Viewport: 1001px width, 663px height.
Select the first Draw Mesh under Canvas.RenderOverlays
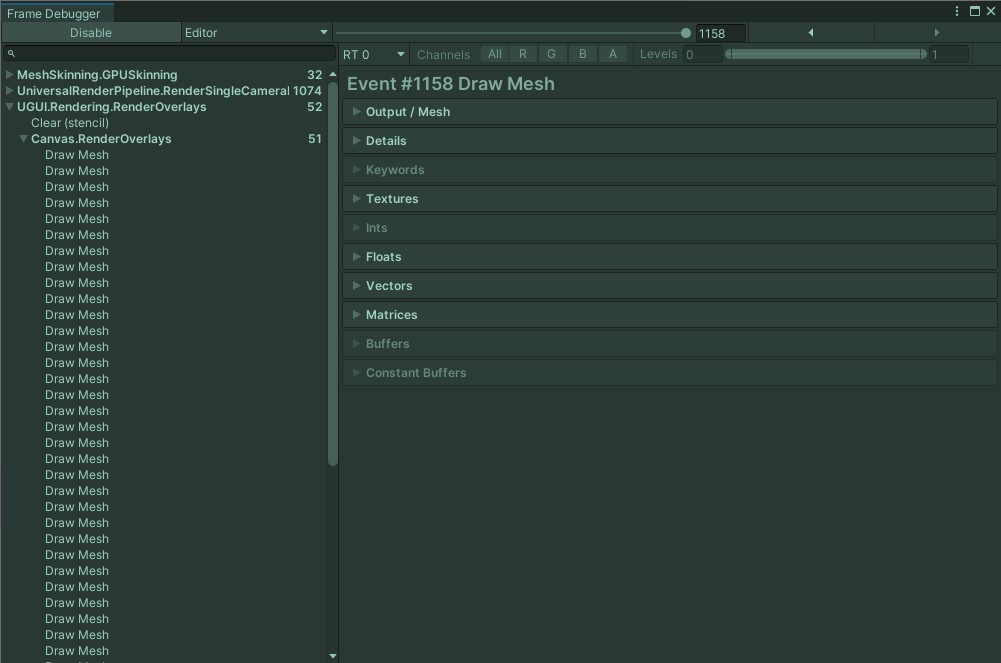(77, 154)
